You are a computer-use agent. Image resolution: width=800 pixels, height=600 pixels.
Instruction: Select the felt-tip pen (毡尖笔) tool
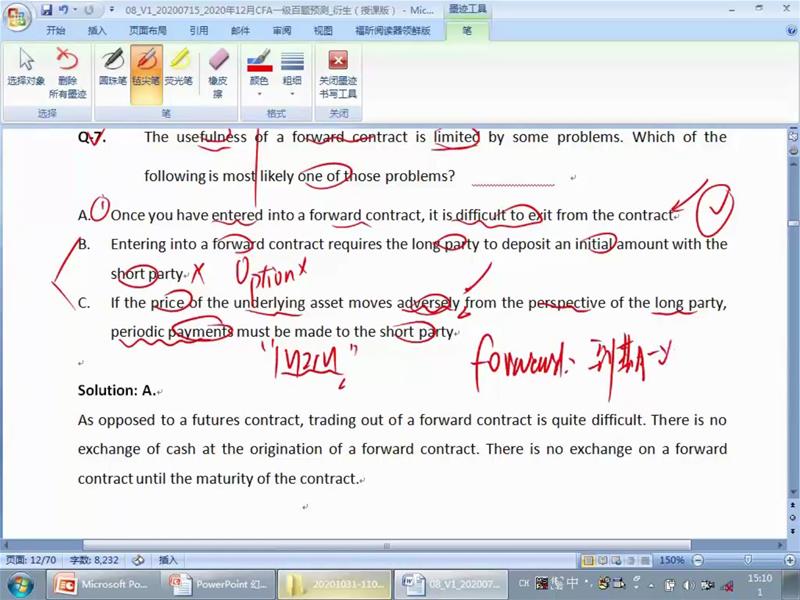146,68
